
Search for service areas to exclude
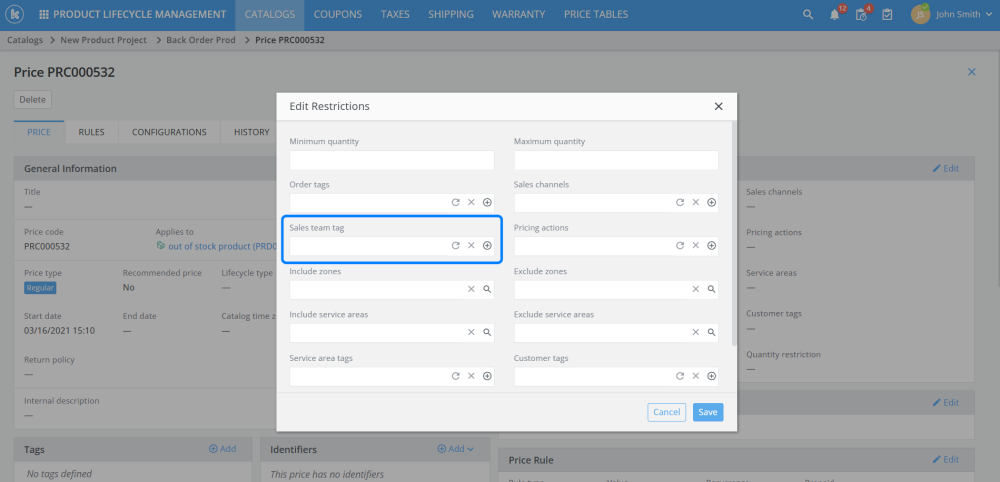pyautogui.click(x=711, y=332)
